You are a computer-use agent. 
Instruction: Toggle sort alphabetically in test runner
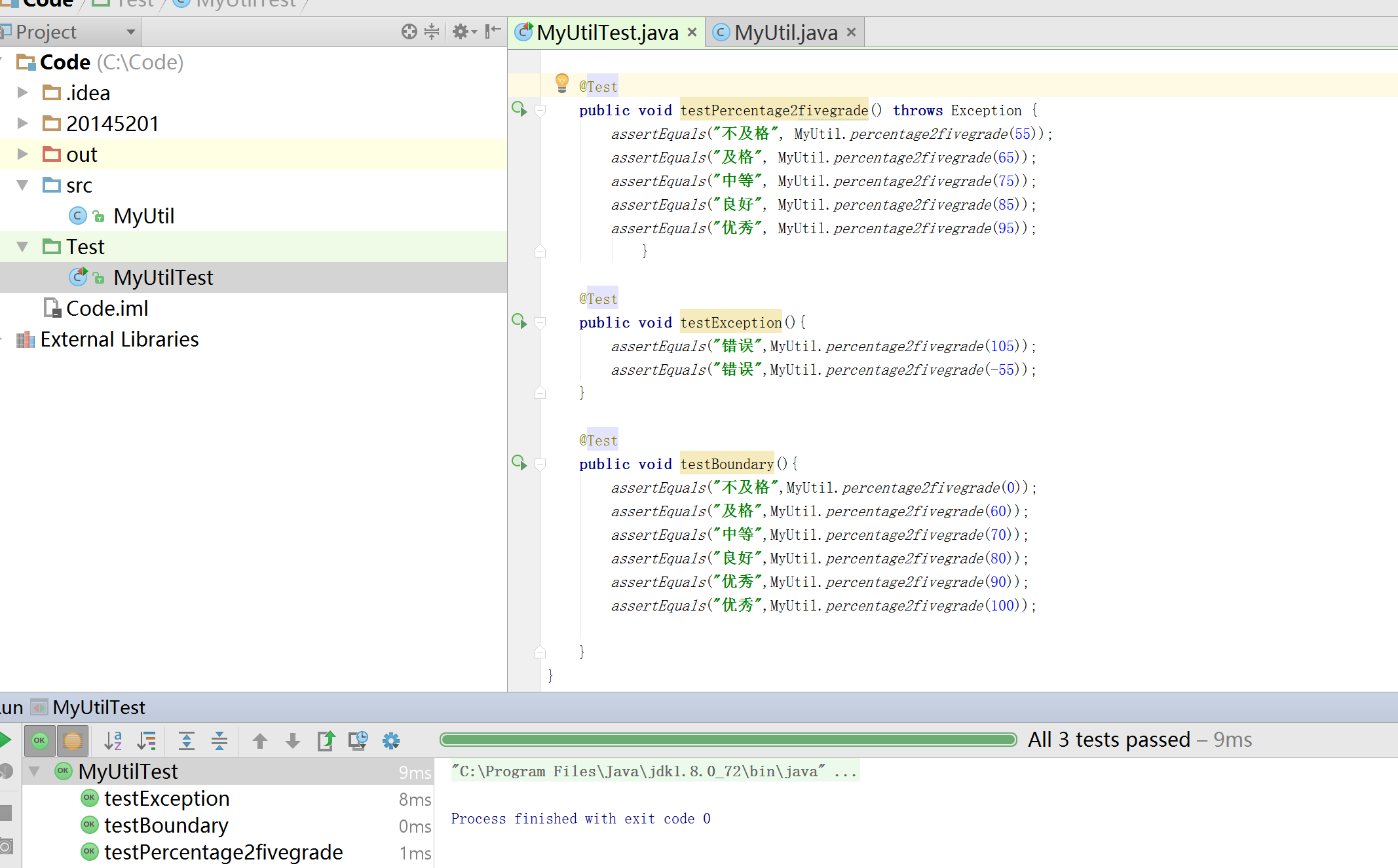coord(113,741)
